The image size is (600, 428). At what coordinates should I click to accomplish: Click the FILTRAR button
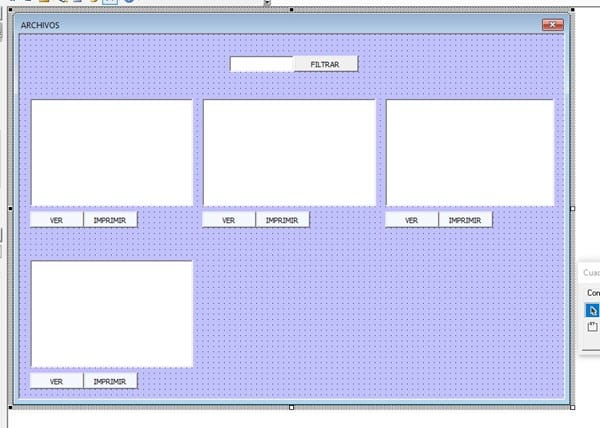(325, 64)
